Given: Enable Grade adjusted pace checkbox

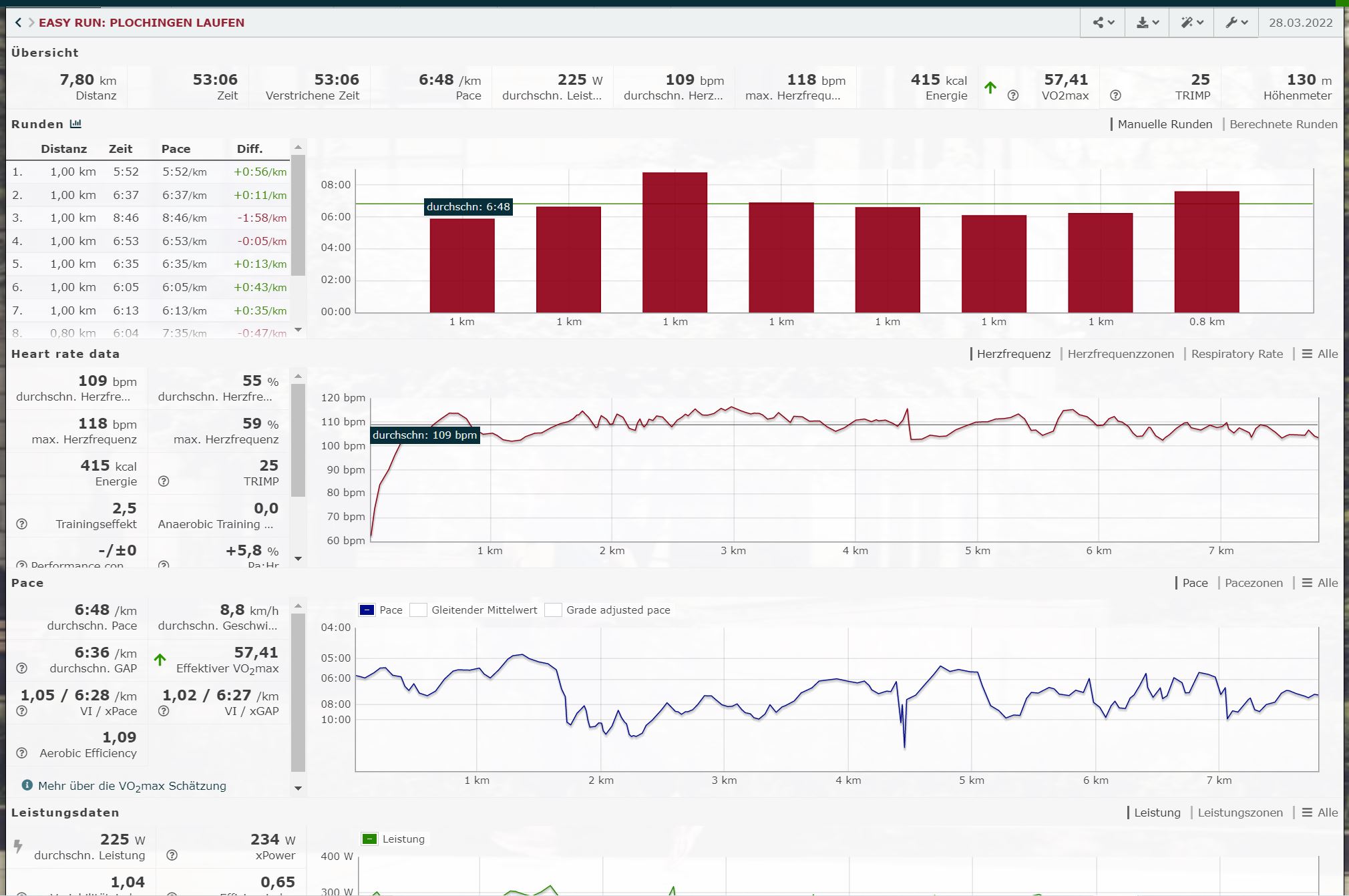Looking at the screenshot, I should point(553,610).
